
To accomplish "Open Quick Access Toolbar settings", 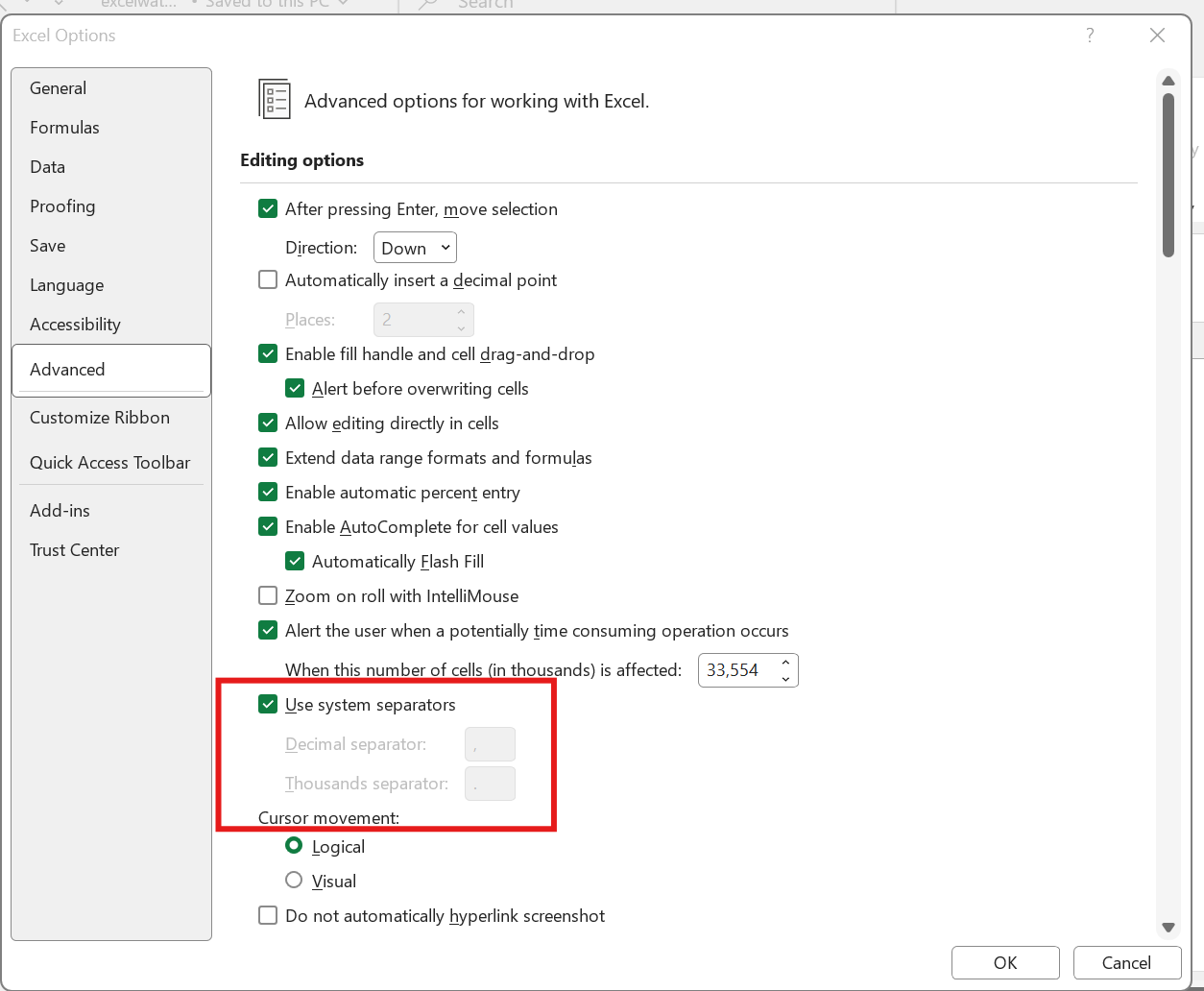I will click(111, 463).
